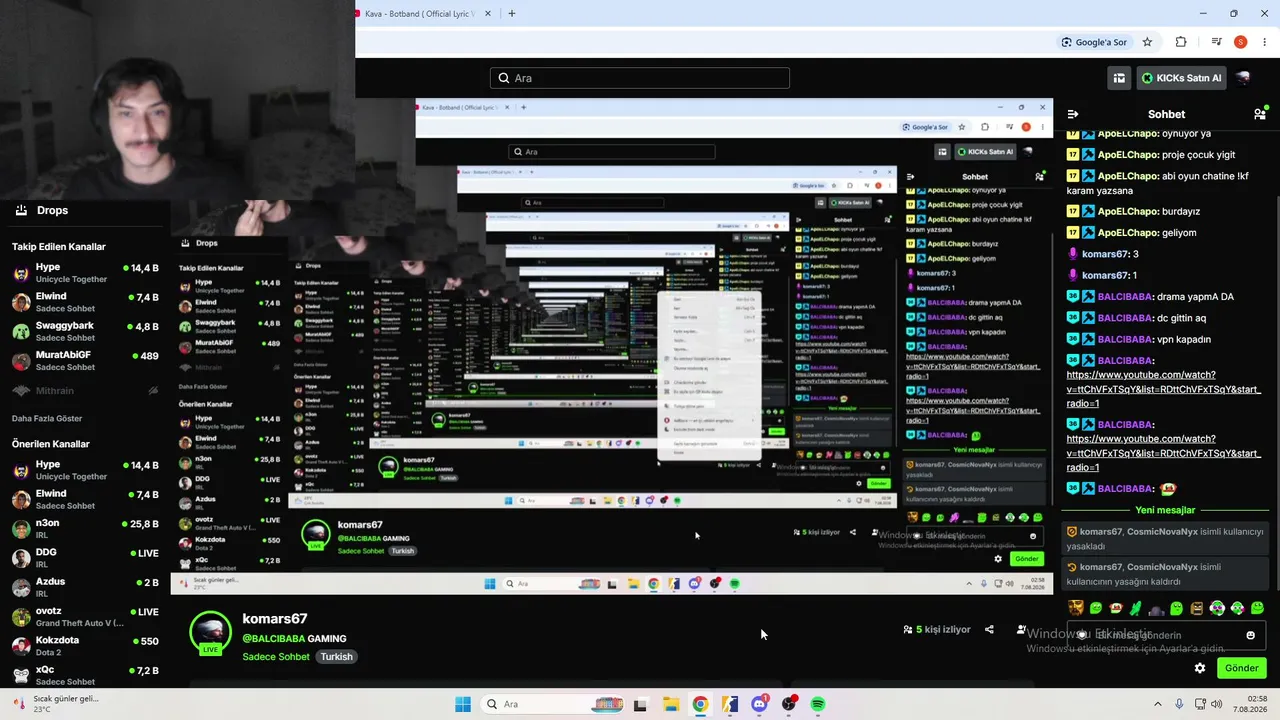Viewport: 1280px width, 720px height.
Task: Click the komars67 stream title
Action: [275, 619]
